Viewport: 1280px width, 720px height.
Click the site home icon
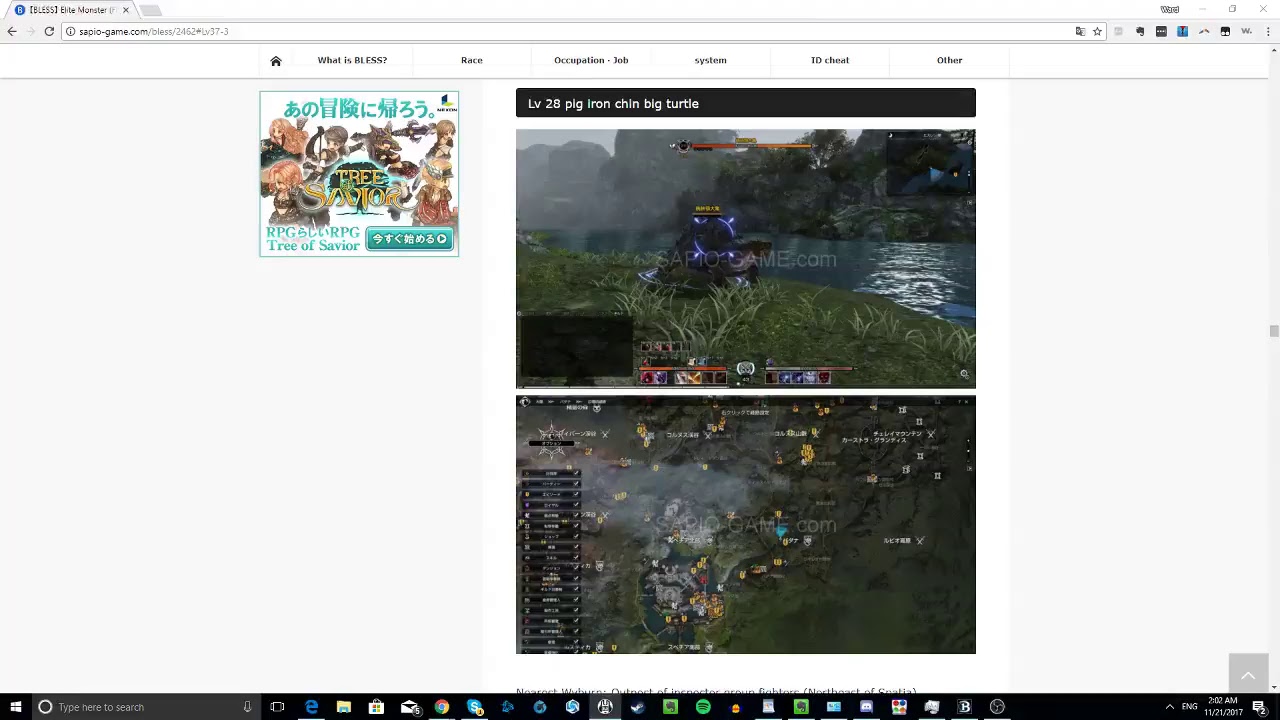pos(276,60)
